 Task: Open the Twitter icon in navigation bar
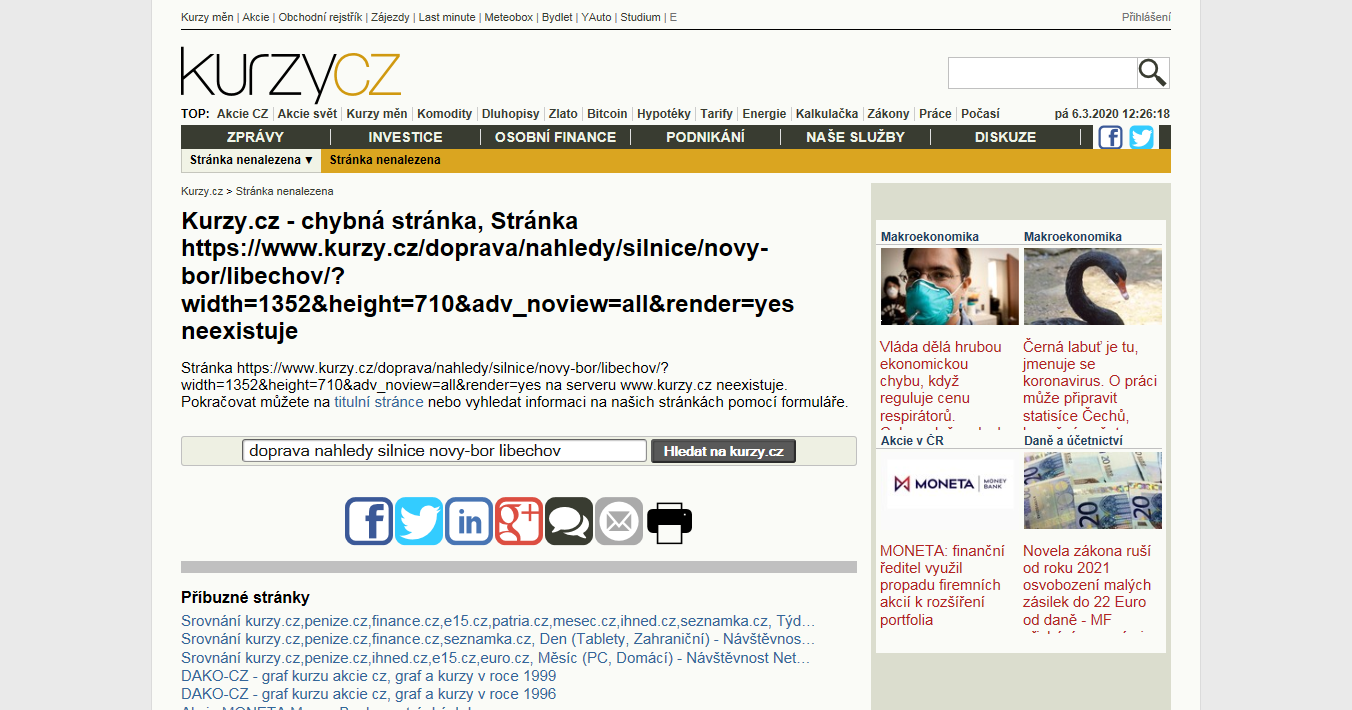(x=1142, y=137)
